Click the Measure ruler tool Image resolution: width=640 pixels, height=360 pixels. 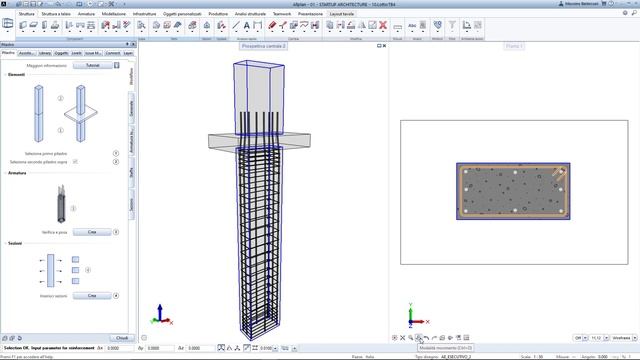(397, 27)
